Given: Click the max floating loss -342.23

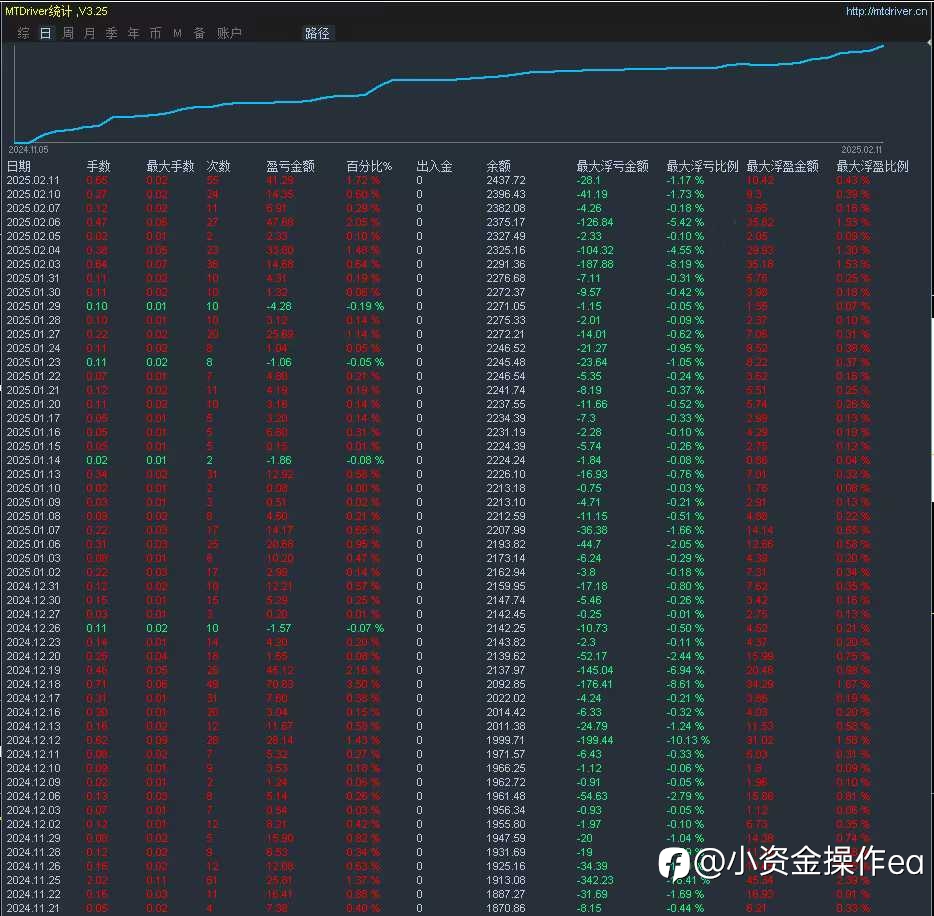Looking at the screenshot, I should [x=595, y=880].
